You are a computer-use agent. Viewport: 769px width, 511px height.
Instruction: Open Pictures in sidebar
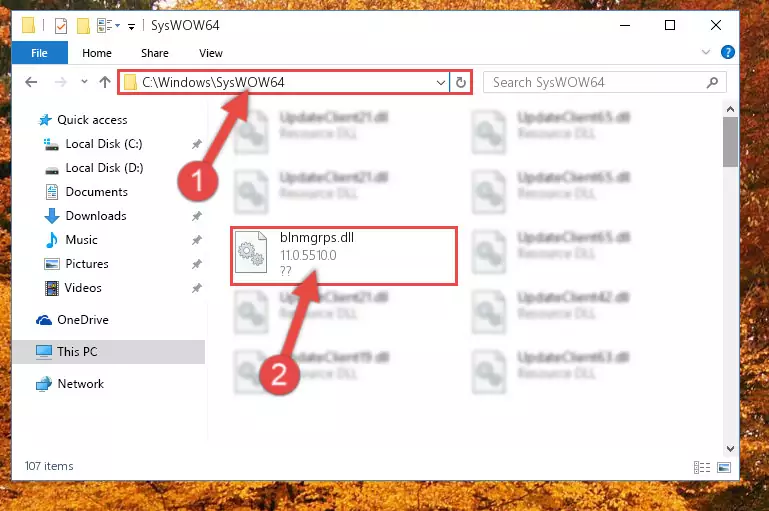tap(87, 264)
